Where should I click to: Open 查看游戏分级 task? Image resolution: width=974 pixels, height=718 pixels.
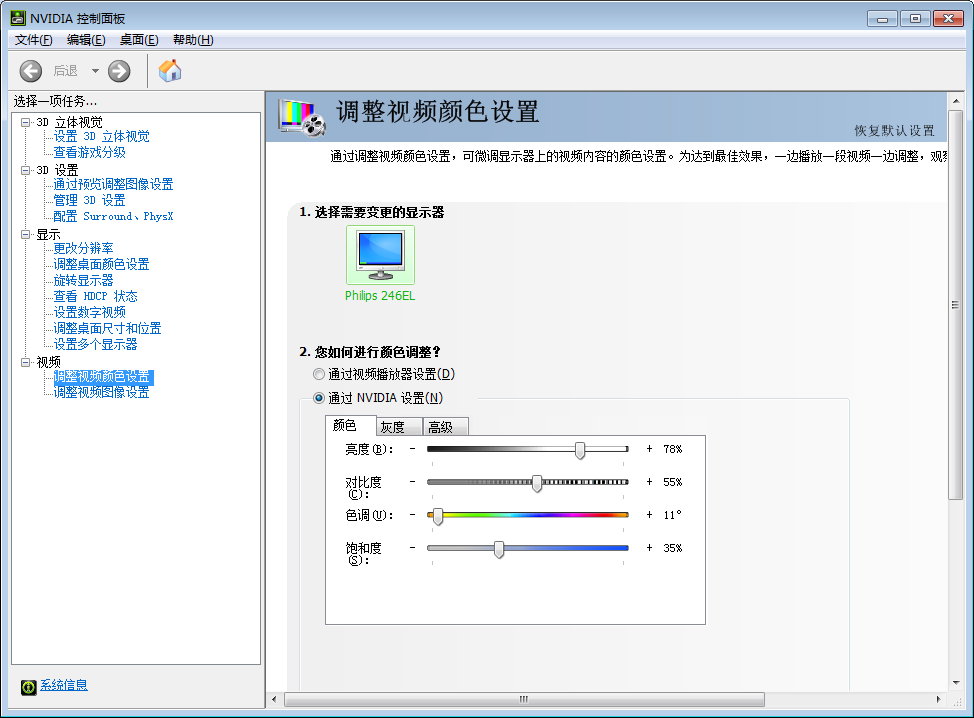[x=89, y=152]
